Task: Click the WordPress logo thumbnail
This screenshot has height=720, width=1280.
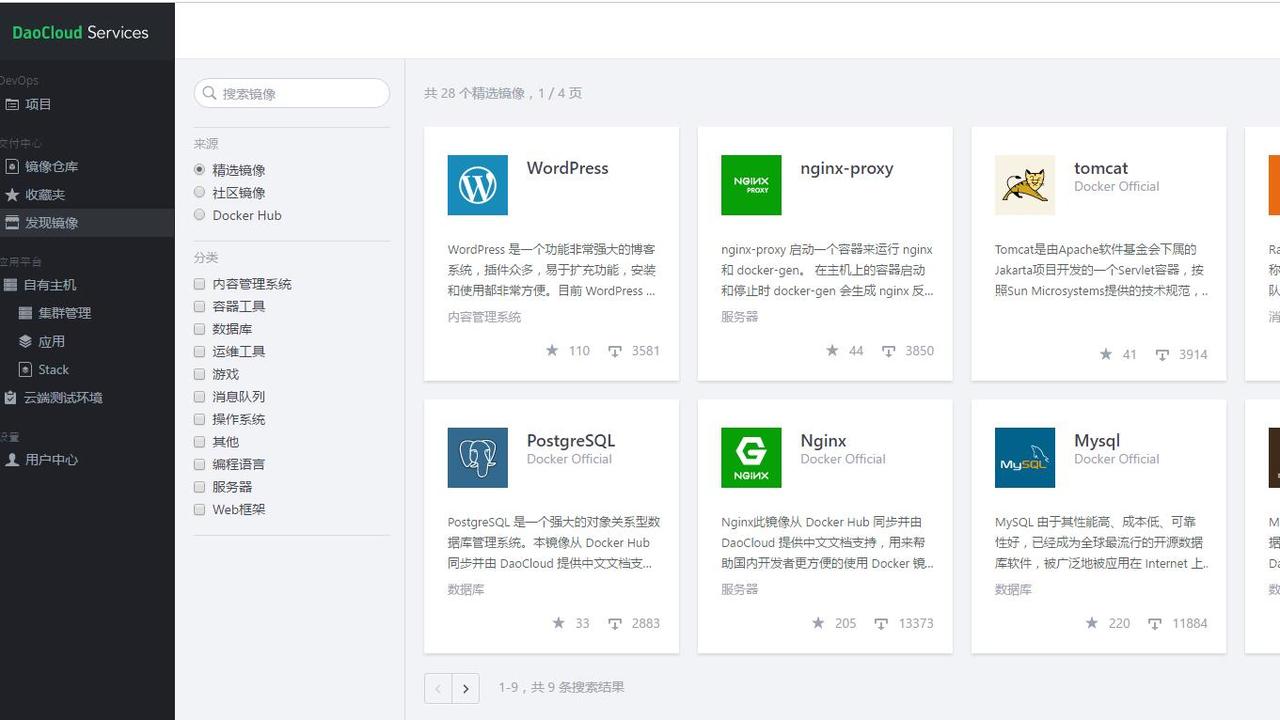Action: [478, 185]
